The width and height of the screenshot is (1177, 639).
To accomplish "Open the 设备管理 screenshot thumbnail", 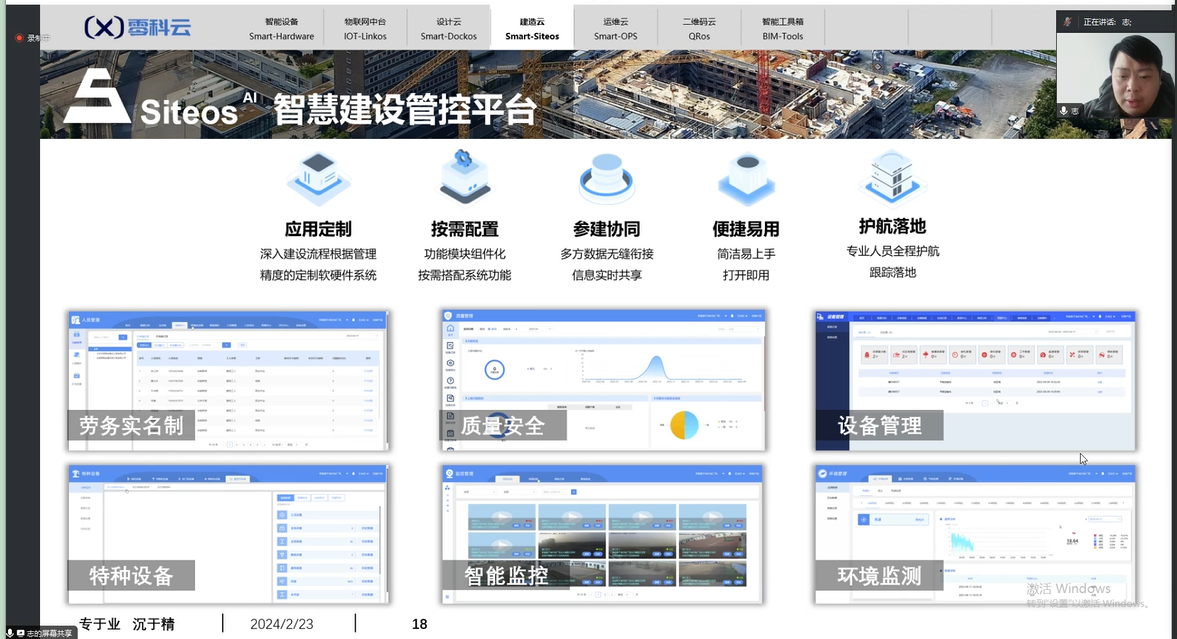I will coord(975,381).
